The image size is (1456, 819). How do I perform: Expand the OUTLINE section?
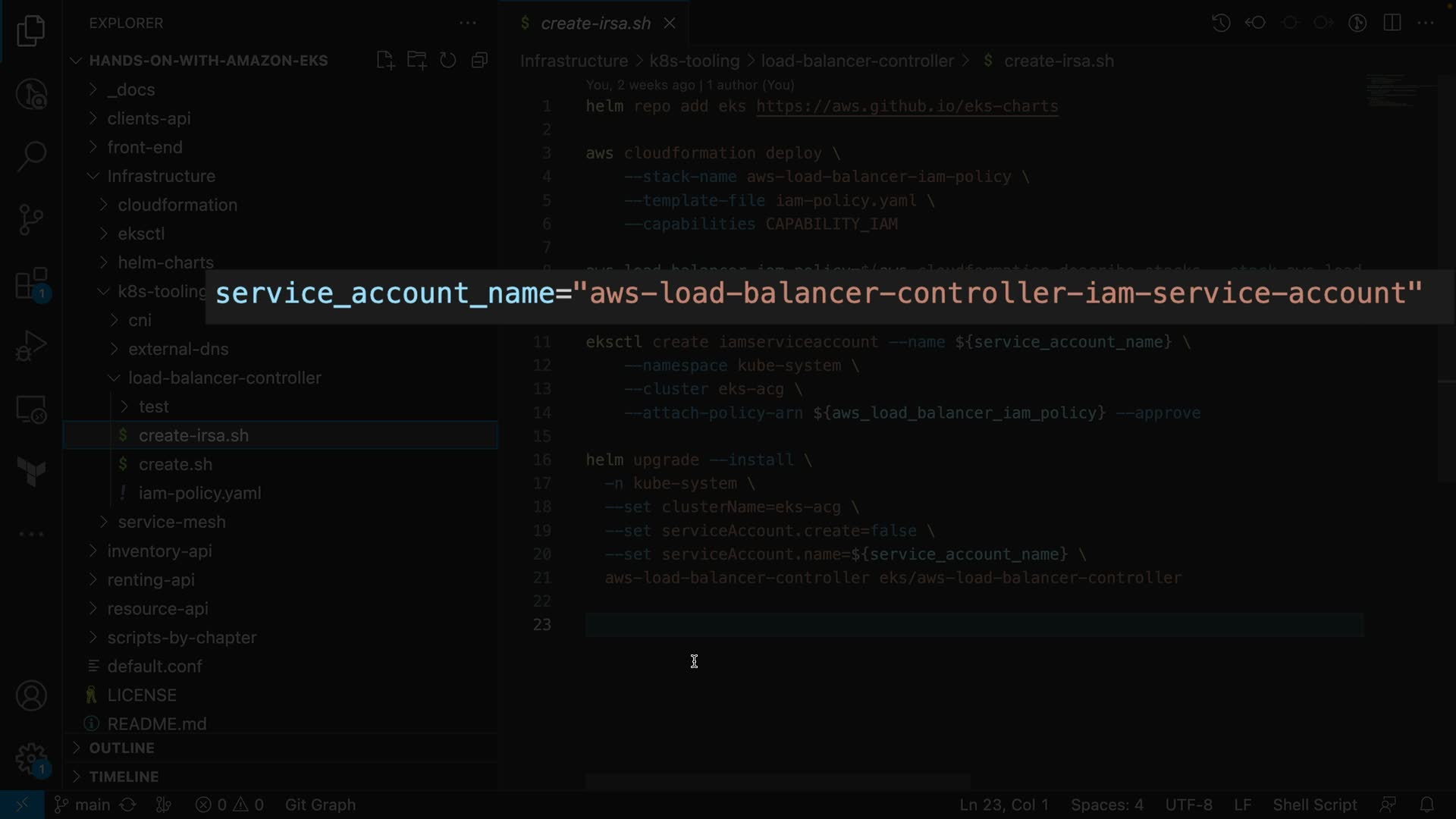tap(121, 748)
